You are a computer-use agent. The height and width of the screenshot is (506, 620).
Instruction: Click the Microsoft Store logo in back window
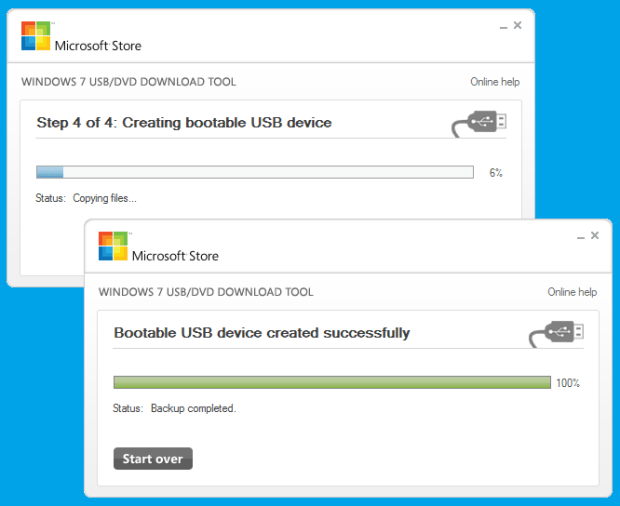(x=36, y=36)
